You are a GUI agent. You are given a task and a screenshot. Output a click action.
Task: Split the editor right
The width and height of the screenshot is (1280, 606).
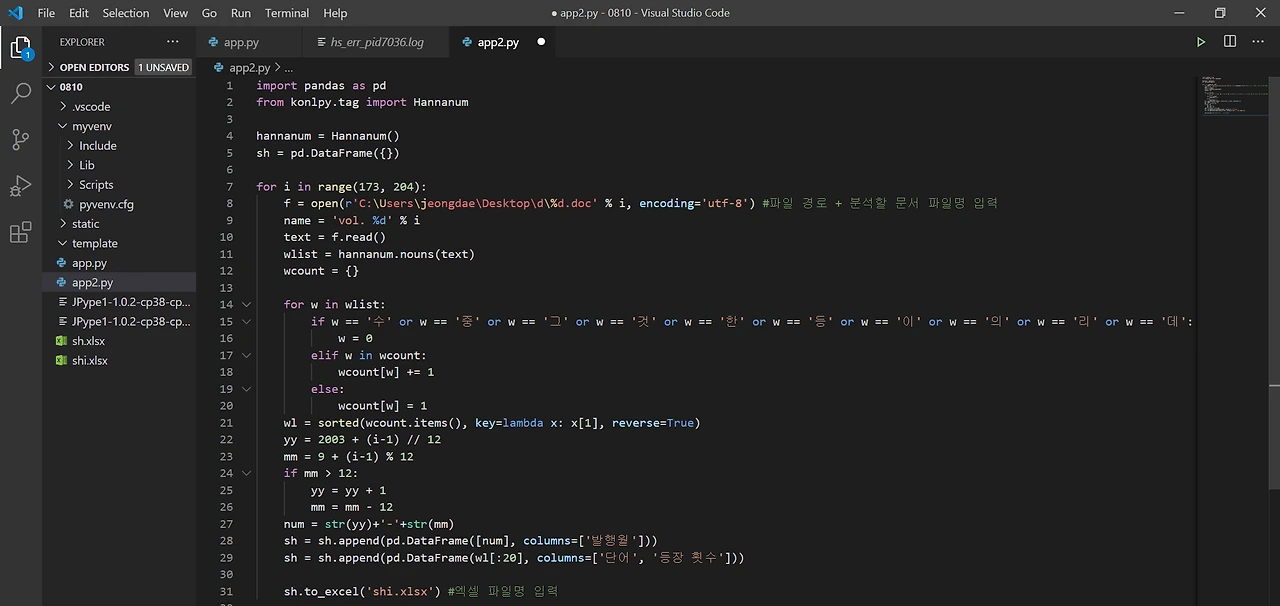pyautogui.click(x=1230, y=42)
